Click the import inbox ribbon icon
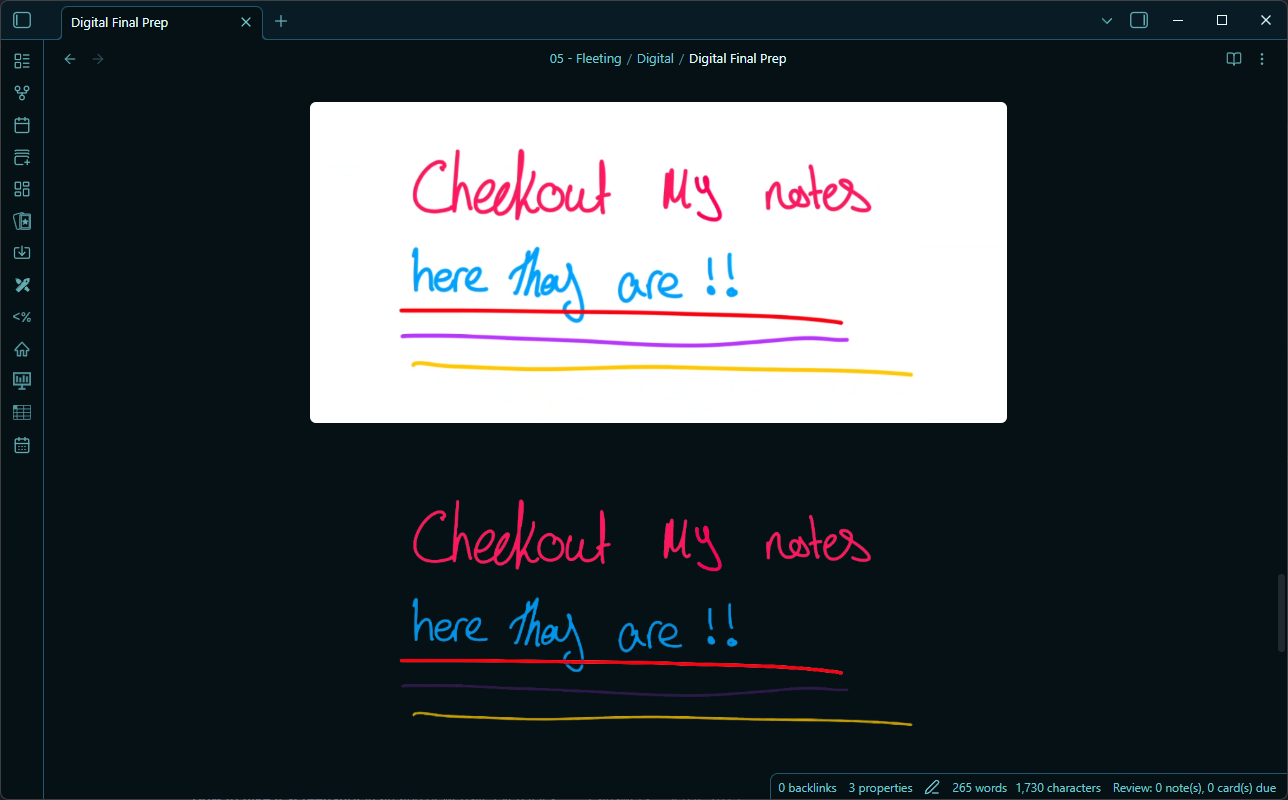 point(22,253)
